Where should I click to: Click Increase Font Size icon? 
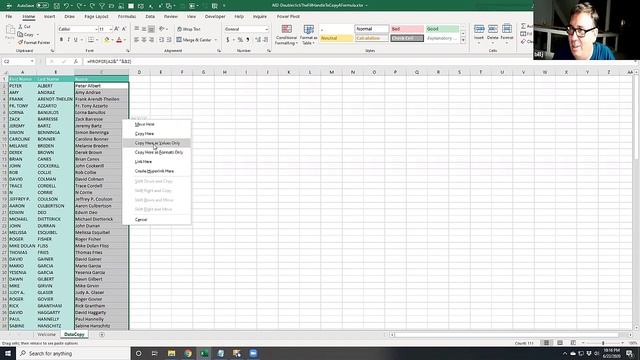(x=117, y=29)
